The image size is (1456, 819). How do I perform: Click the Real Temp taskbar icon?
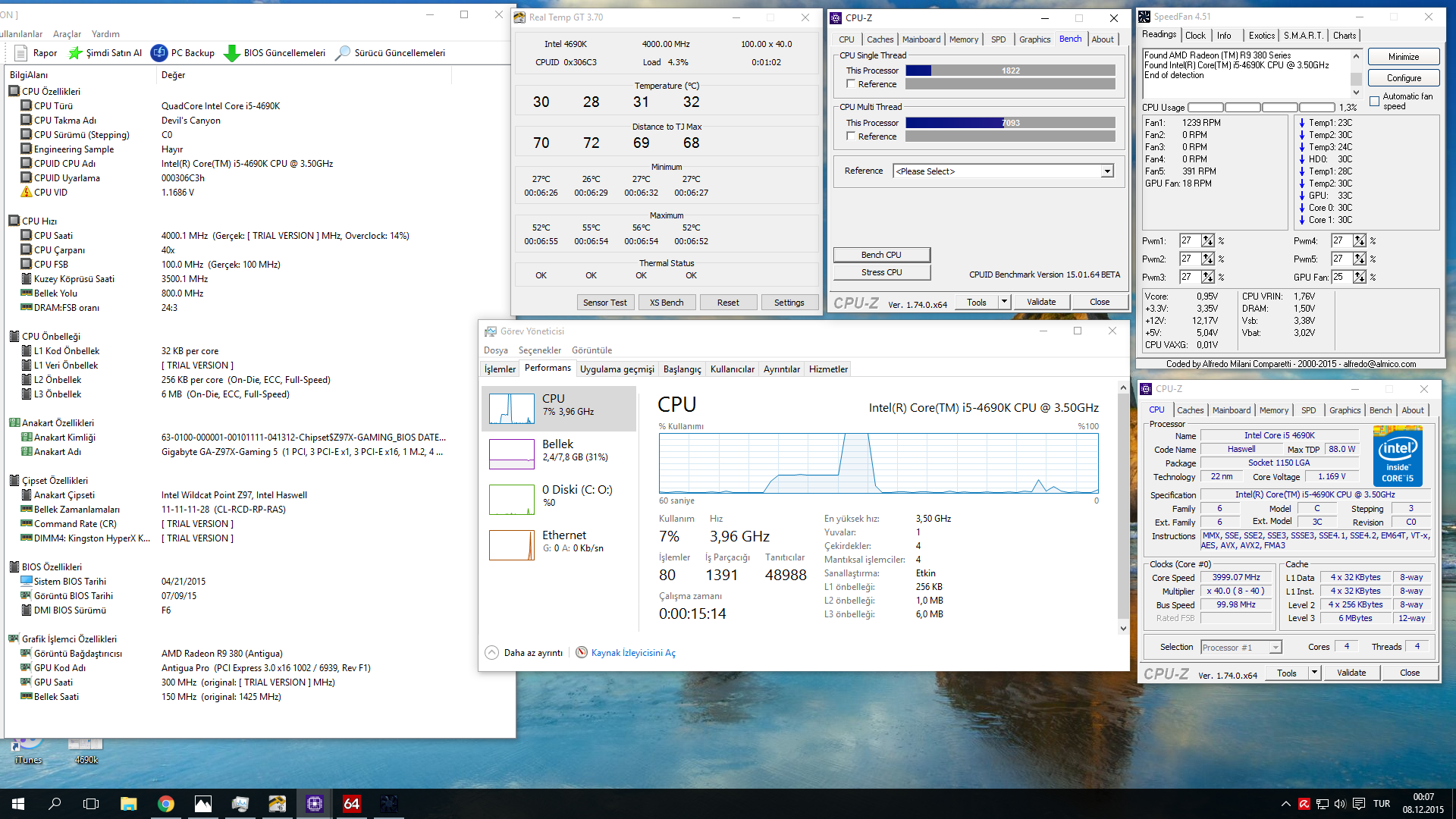277,804
